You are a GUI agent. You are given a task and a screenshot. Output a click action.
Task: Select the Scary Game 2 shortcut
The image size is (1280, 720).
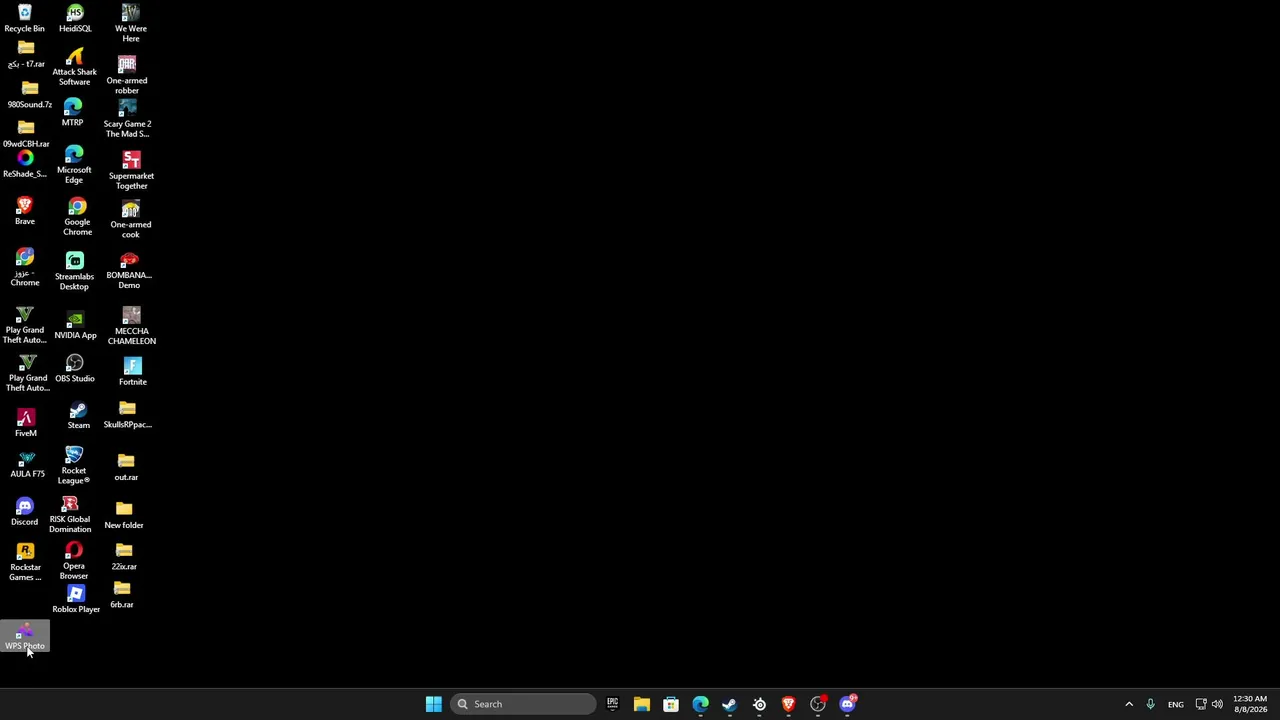[127, 118]
